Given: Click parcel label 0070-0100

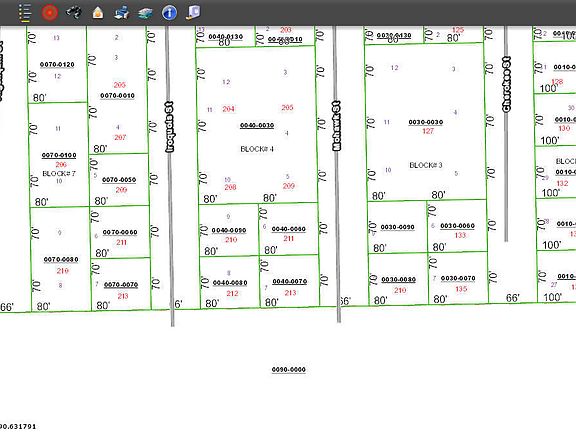Looking at the screenshot, I should pyautogui.click(x=59, y=155).
